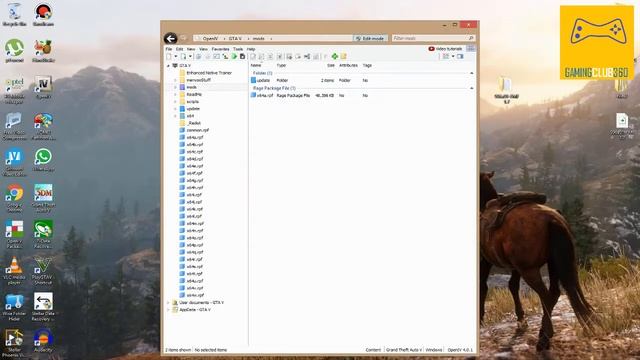The height and width of the screenshot is (360, 640).
Task: Click the magnifier icon in the filter box
Action: pyautogui.click(x=471, y=38)
